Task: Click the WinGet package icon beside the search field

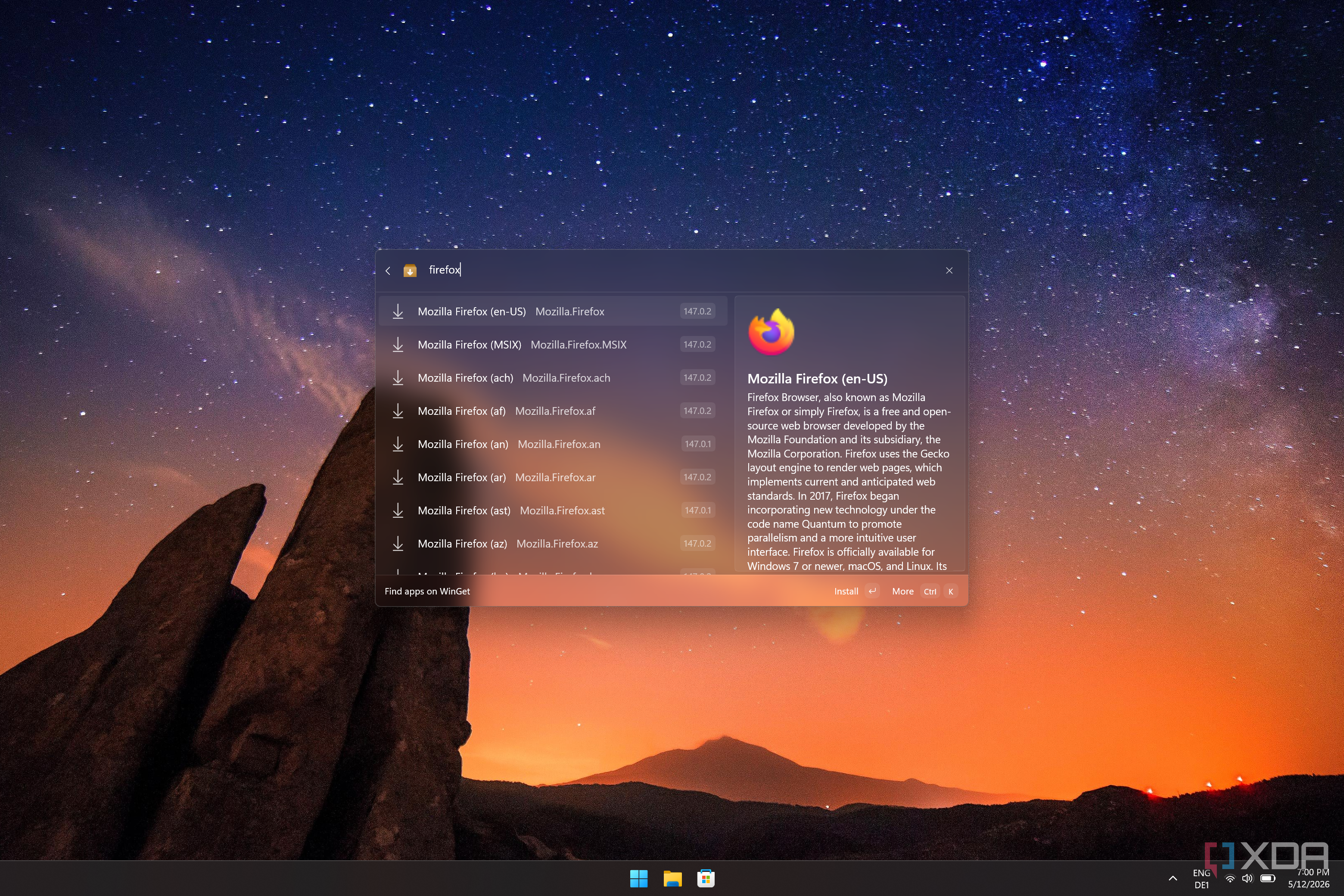Action: pyautogui.click(x=410, y=270)
